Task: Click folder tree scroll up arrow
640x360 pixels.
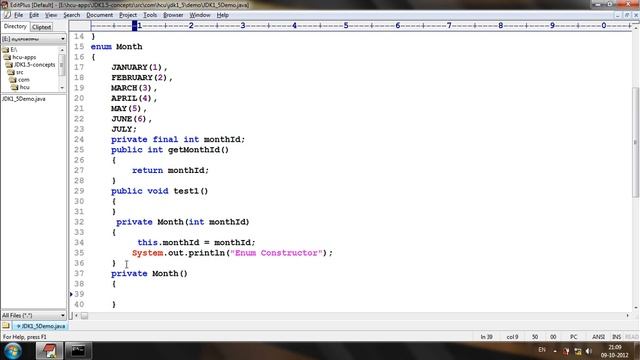Action: [62, 50]
